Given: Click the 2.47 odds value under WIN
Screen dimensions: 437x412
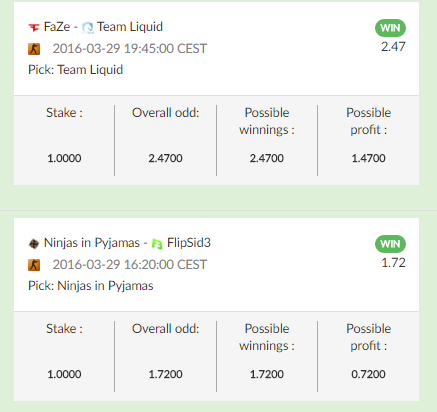Looking at the screenshot, I should pos(393,47).
